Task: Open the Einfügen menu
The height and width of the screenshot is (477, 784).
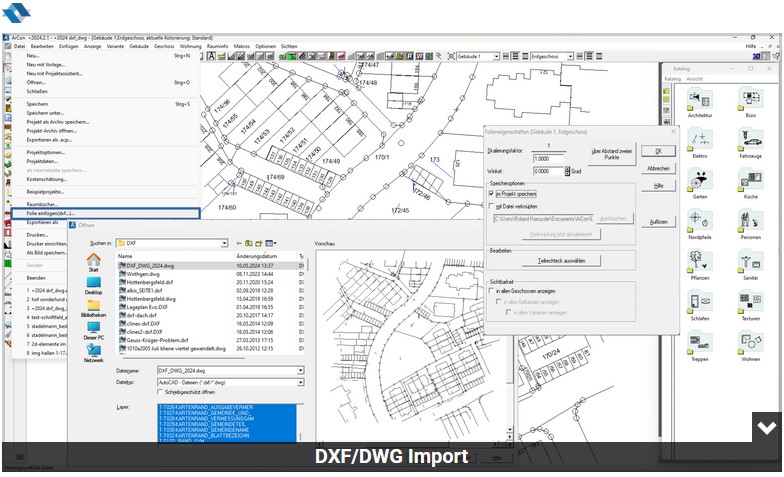Action: 68,46
